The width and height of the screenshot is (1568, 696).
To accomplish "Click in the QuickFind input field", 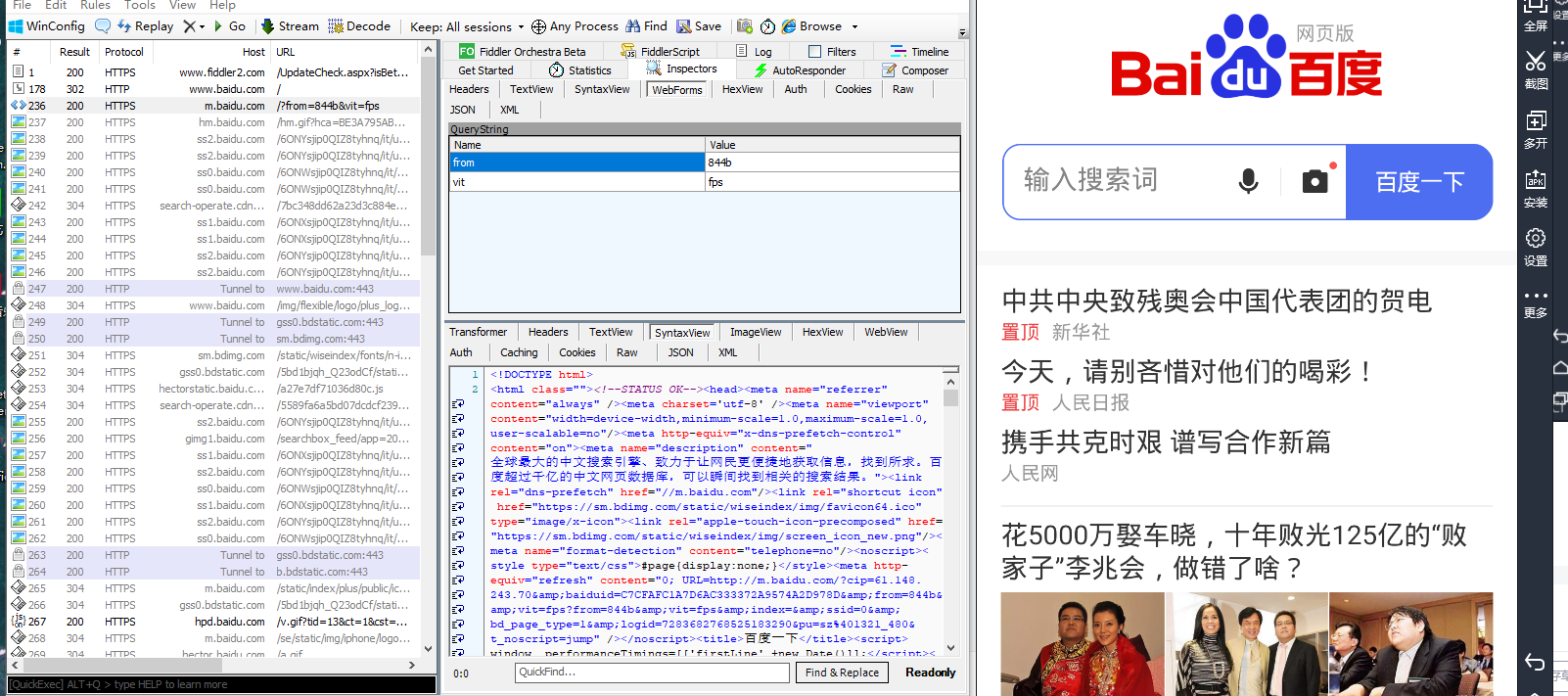I will [652, 673].
